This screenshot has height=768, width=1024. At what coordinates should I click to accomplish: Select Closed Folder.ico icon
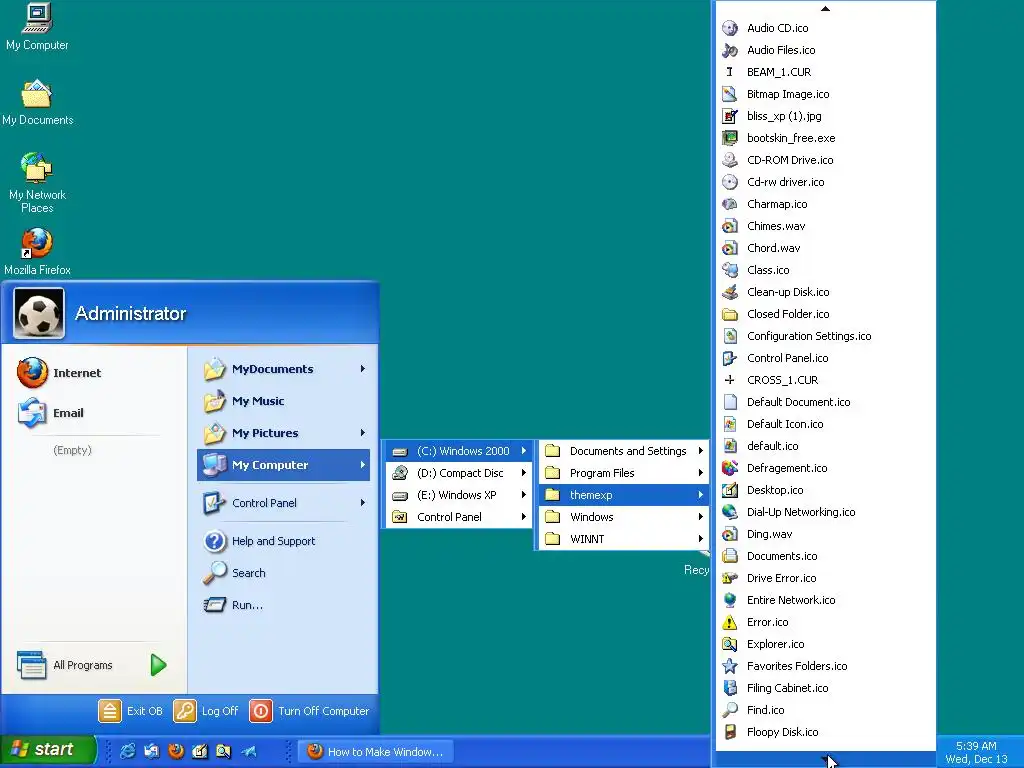[729, 314]
